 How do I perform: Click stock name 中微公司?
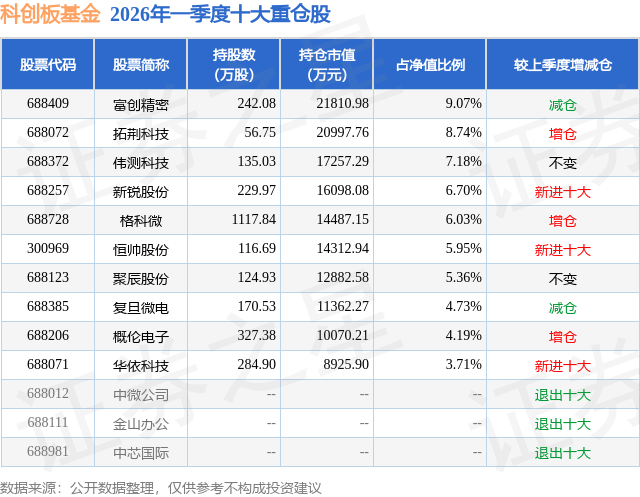[x=141, y=395]
